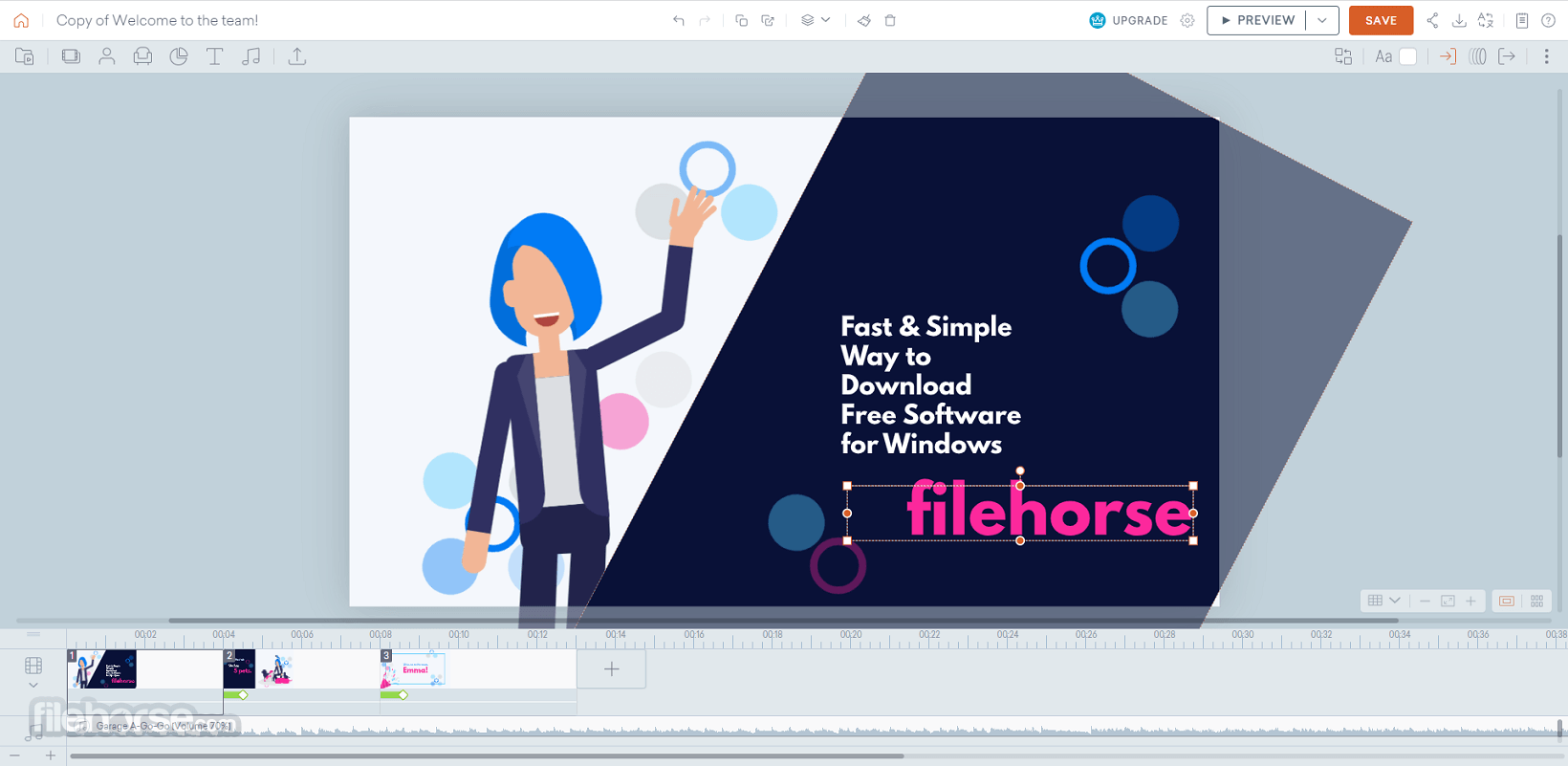Zoom out the timeline with minus
The image size is (1568, 766).
click(x=15, y=756)
